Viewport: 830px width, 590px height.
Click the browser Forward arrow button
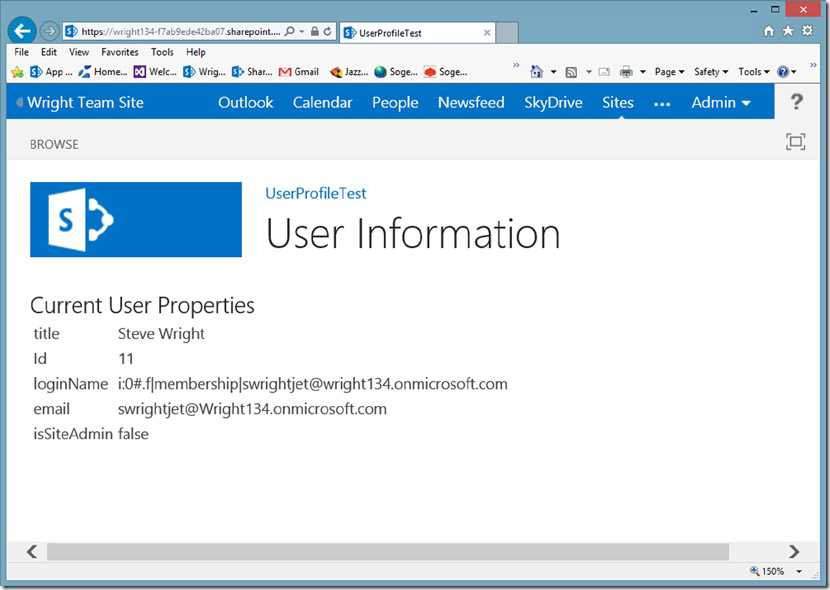[x=50, y=31]
